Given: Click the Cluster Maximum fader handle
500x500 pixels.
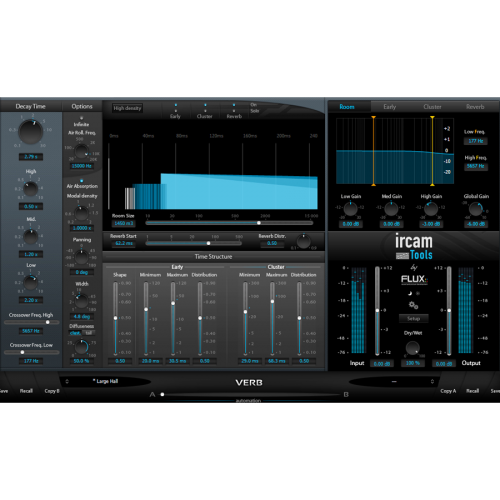Looking at the screenshot, I should coord(272,301).
